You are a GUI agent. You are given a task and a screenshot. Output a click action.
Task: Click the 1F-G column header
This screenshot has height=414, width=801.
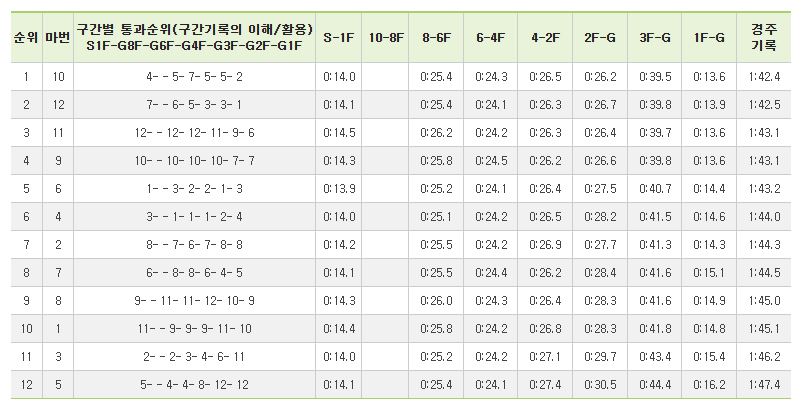(709, 37)
